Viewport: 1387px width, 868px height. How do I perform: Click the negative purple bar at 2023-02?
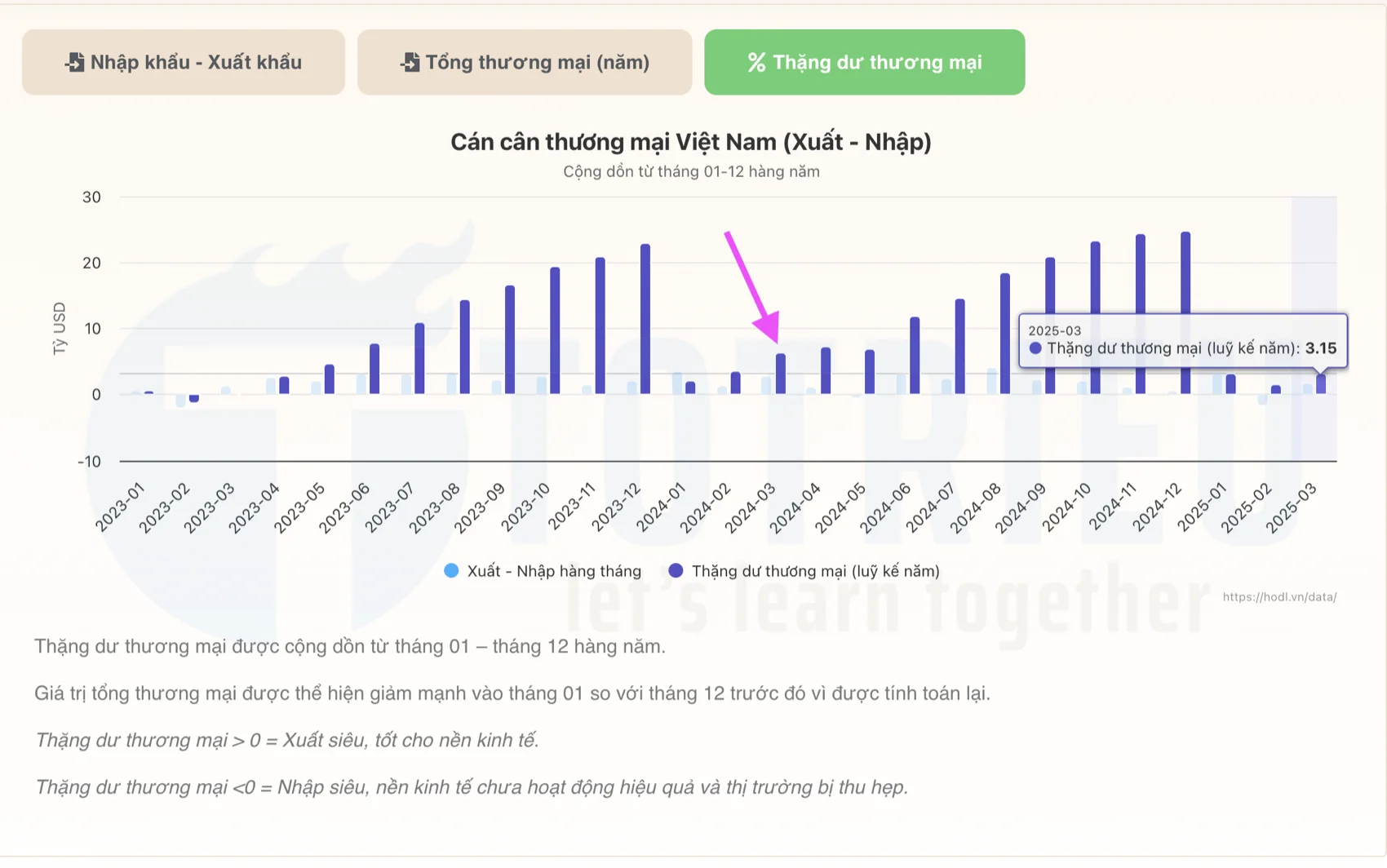pos(194,398)
